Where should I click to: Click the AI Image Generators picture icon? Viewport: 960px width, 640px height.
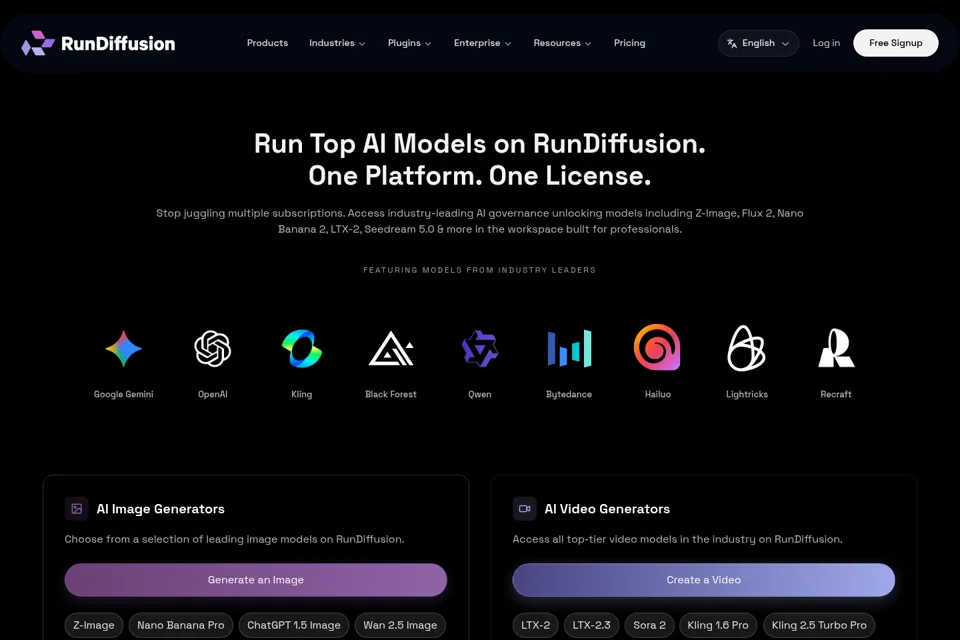(x=77, y=508)
